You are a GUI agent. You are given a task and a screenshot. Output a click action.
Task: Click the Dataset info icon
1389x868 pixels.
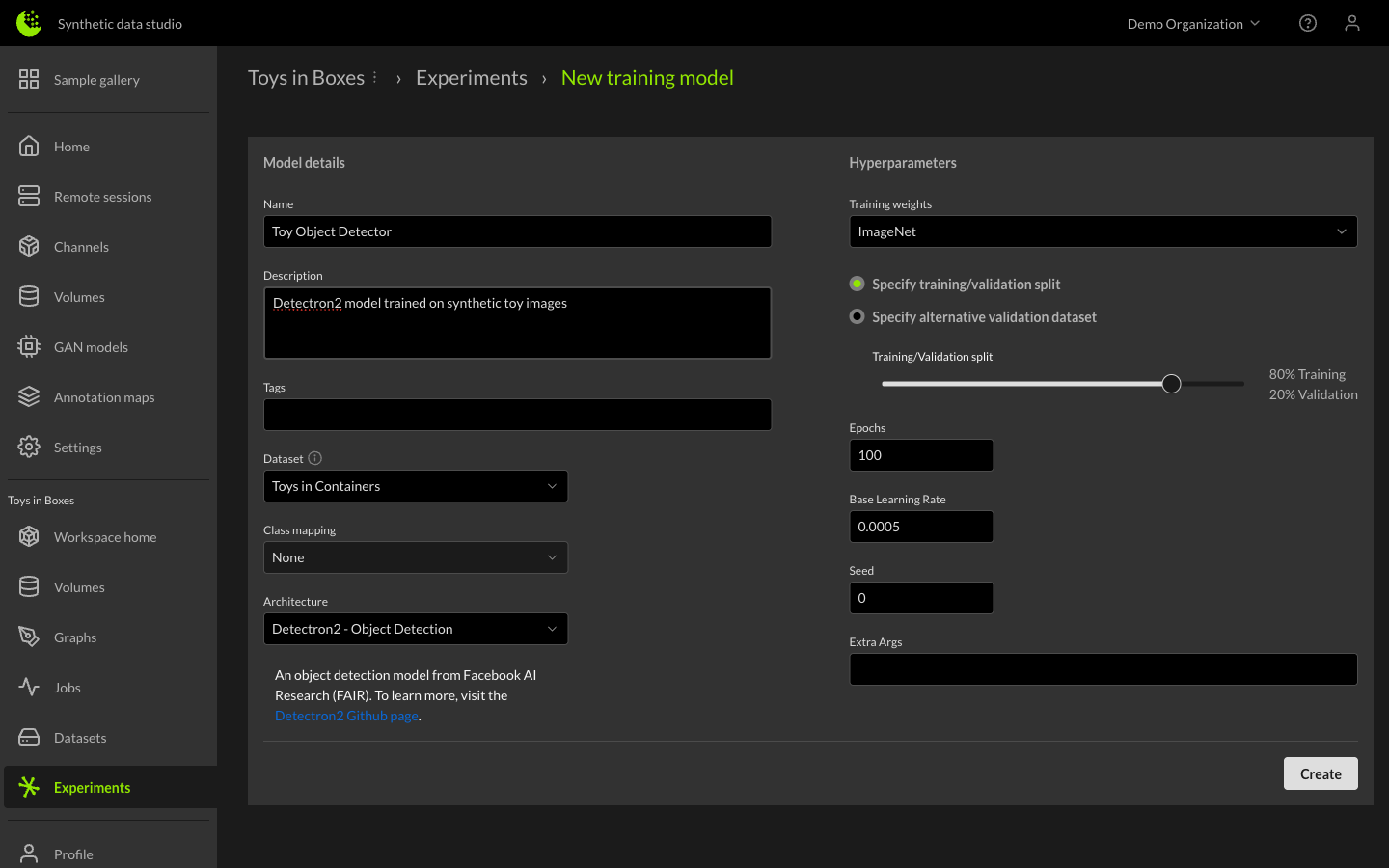point(314,458)
